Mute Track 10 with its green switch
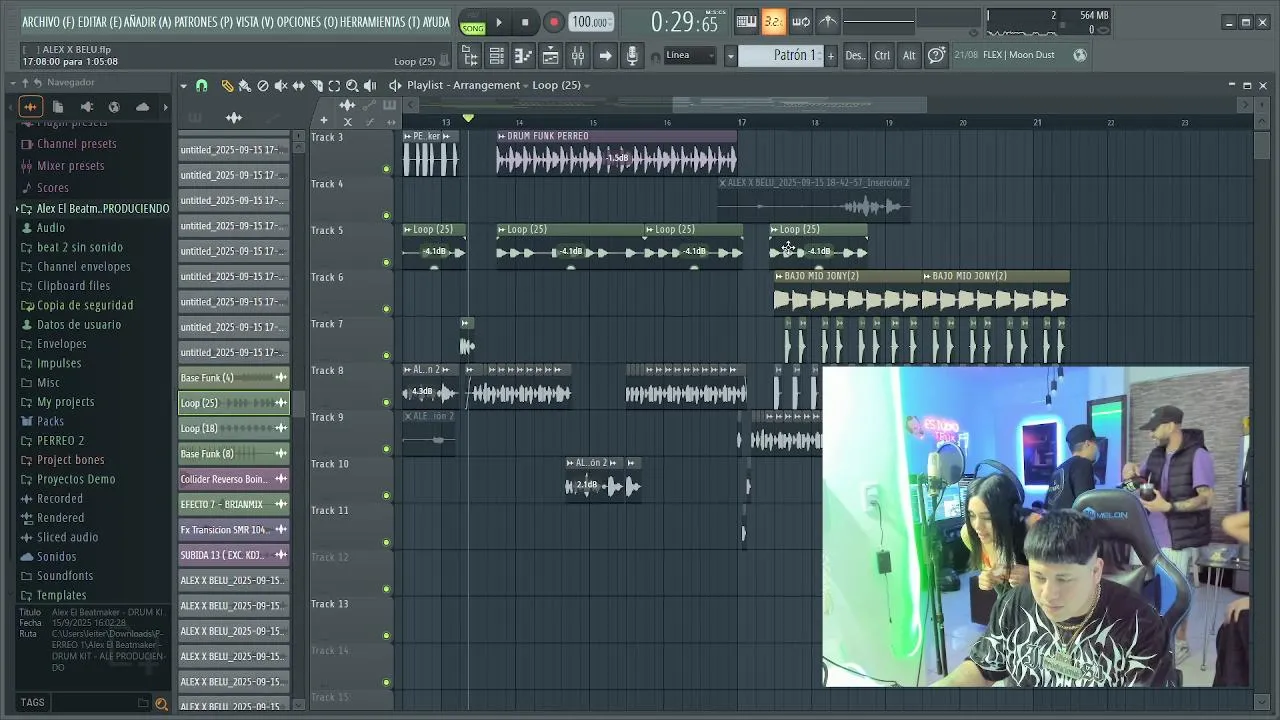Image resolution: width=1280 pixels, height=720 pixels. pyautogui.click(x=386, y=496)
